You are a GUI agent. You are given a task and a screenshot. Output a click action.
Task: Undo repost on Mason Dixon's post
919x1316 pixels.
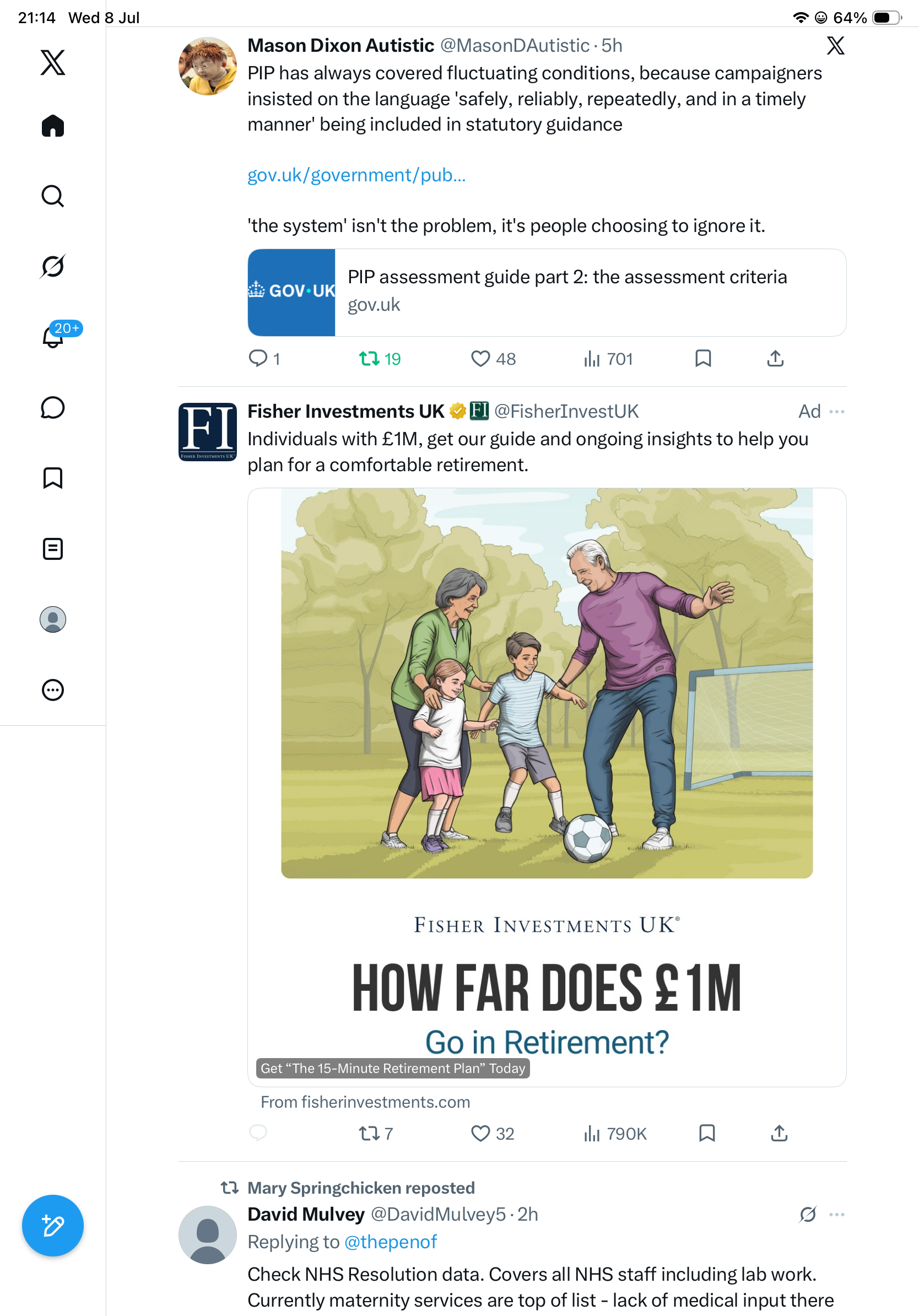pos(379,359)
